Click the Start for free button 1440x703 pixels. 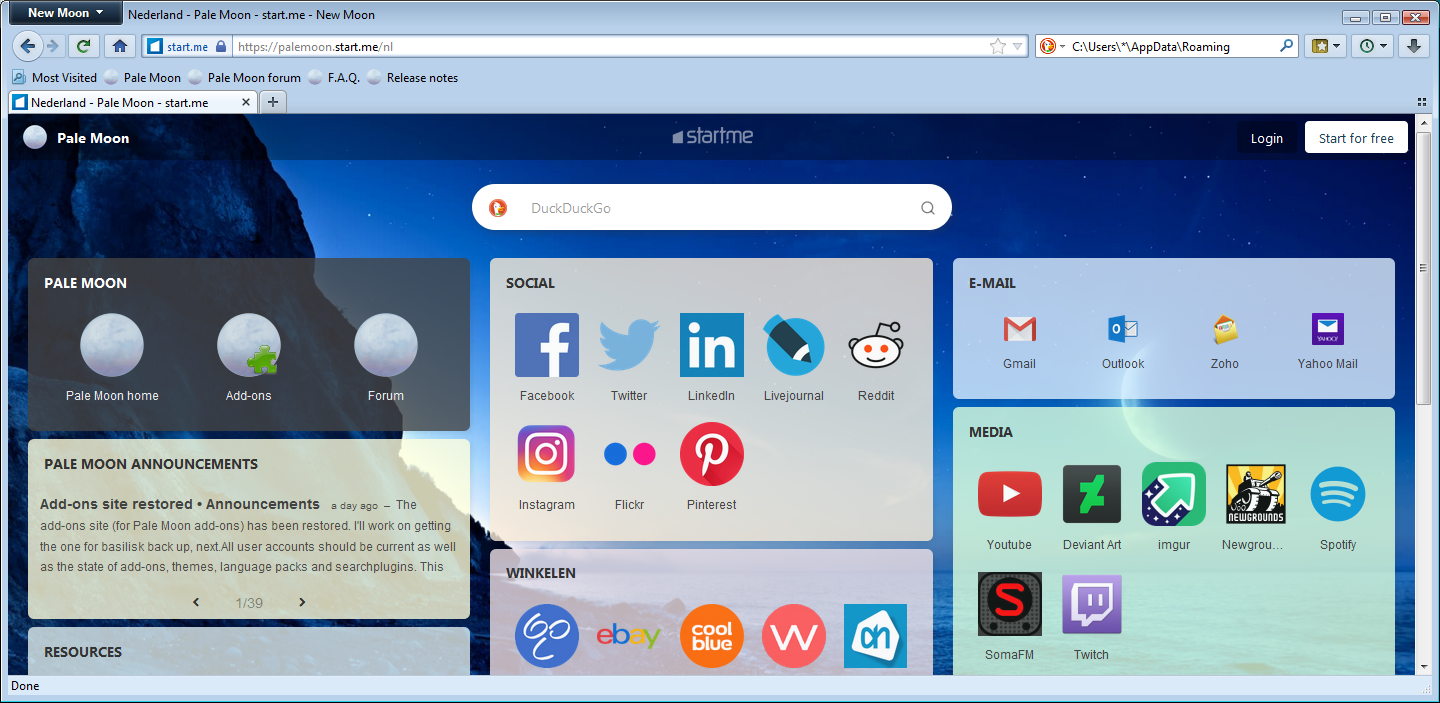[1356, 138]
